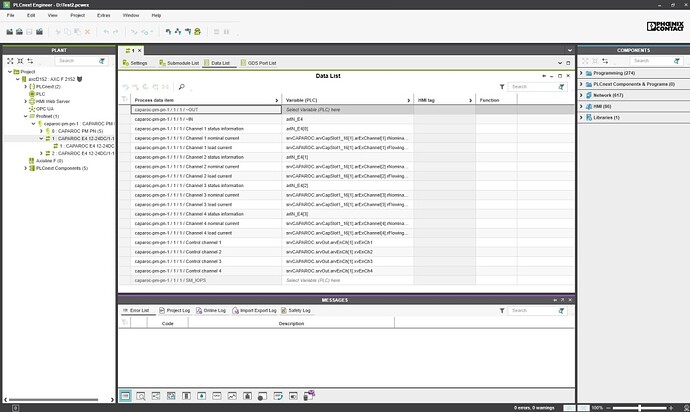
Task: Clear the PLANT search filter icon
Action: [x=102, y=61]
